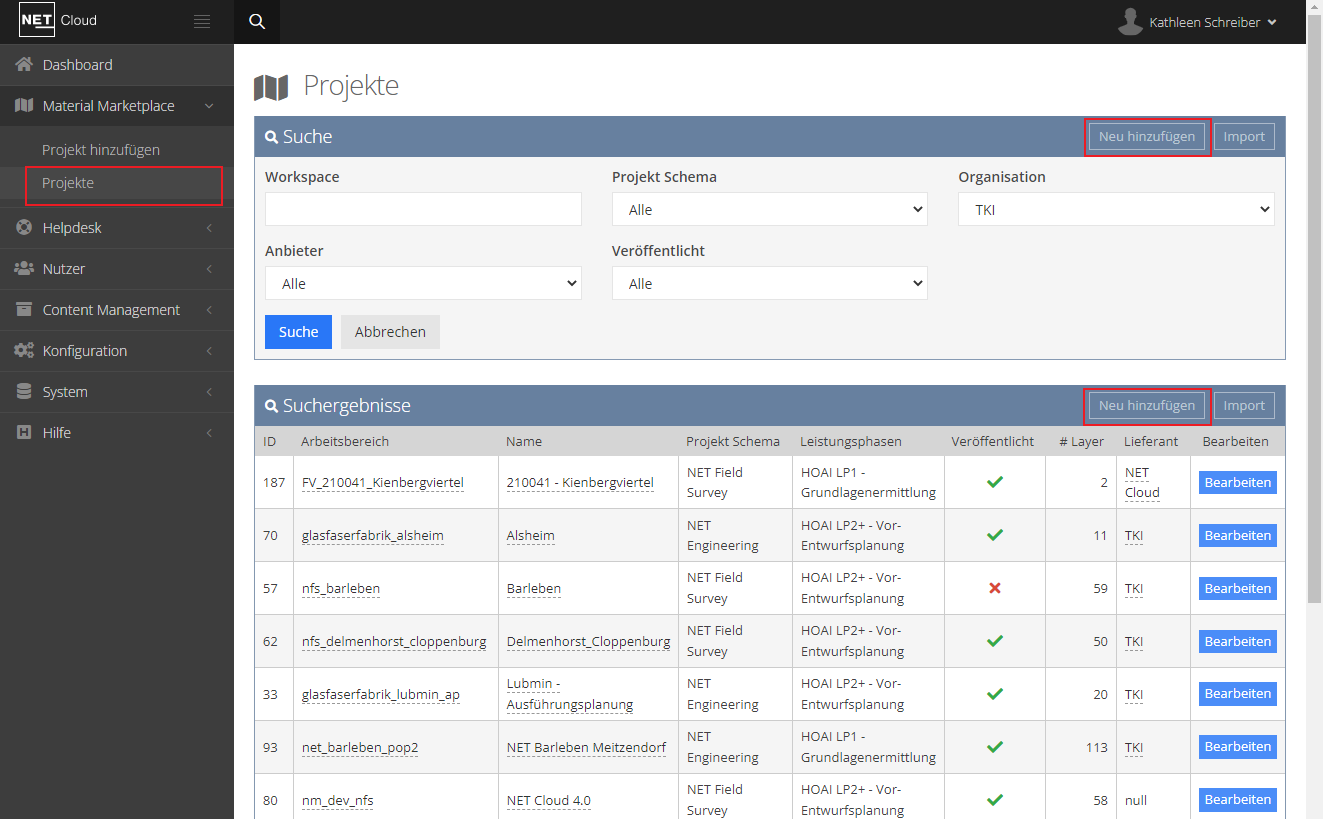Image resolution: width=1323 pixels, height=819 pixels.
Task: Open the Alsheim name link
Action: (x=531, y=535)
